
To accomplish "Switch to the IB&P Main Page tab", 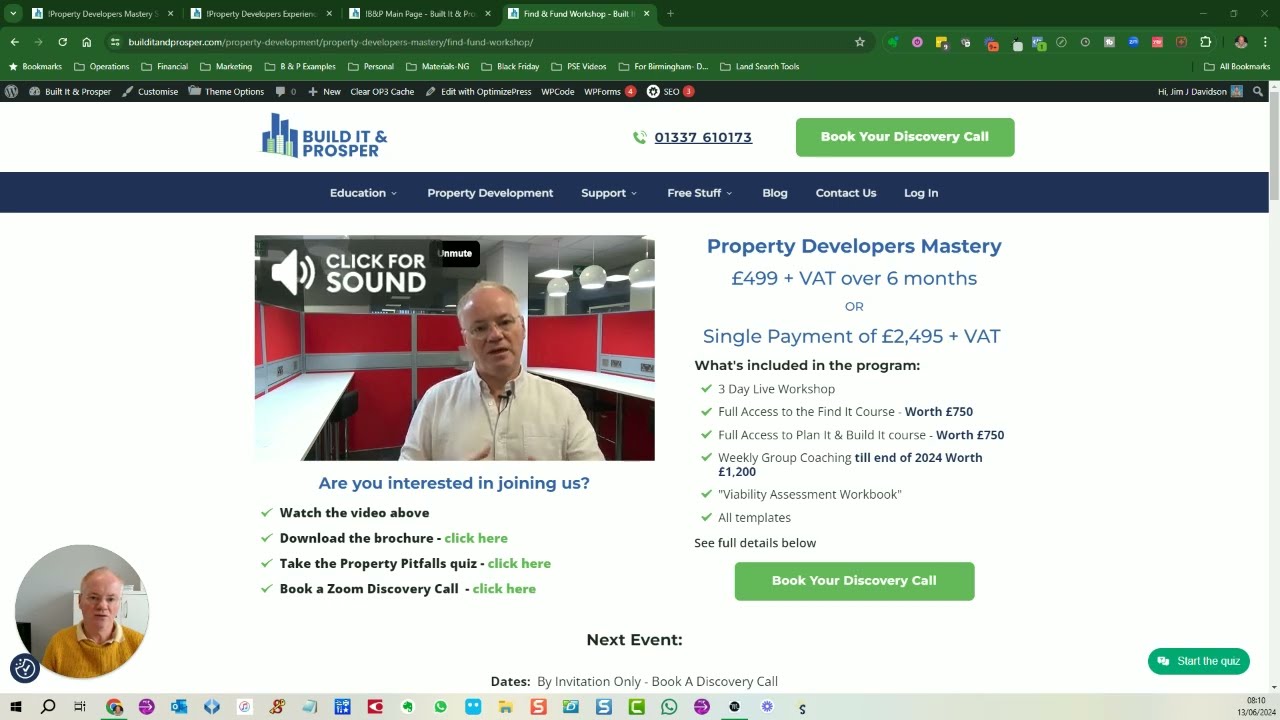I will (x=419, y=14).
